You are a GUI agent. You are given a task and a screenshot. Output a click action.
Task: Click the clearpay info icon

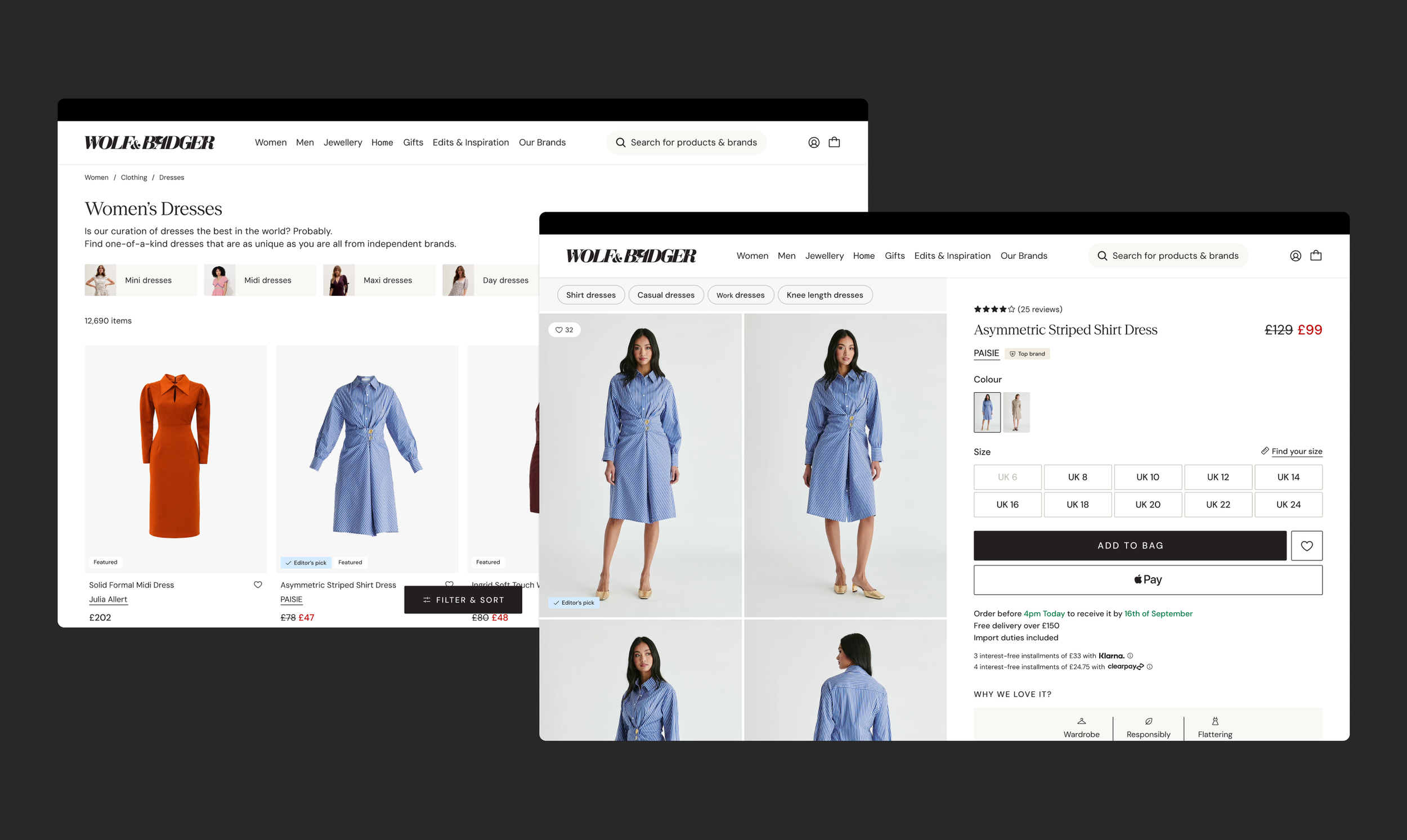[x=1149, y=667]
